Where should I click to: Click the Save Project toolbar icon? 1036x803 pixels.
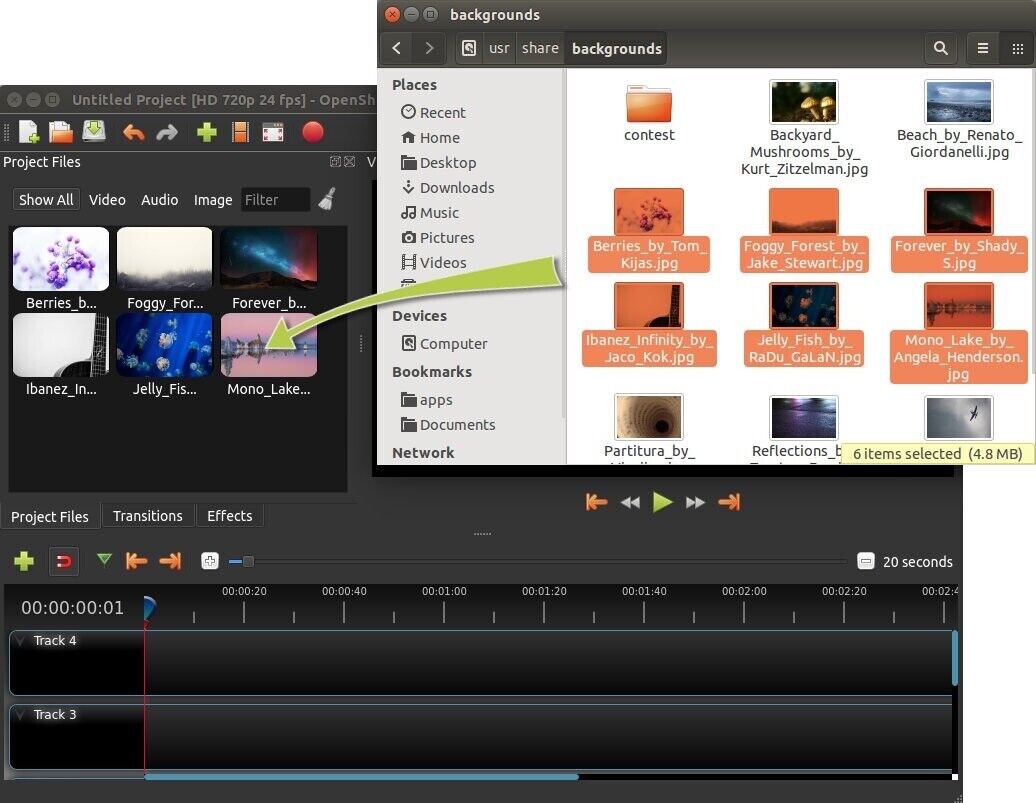pyautogui.click(x=94, y=131)
